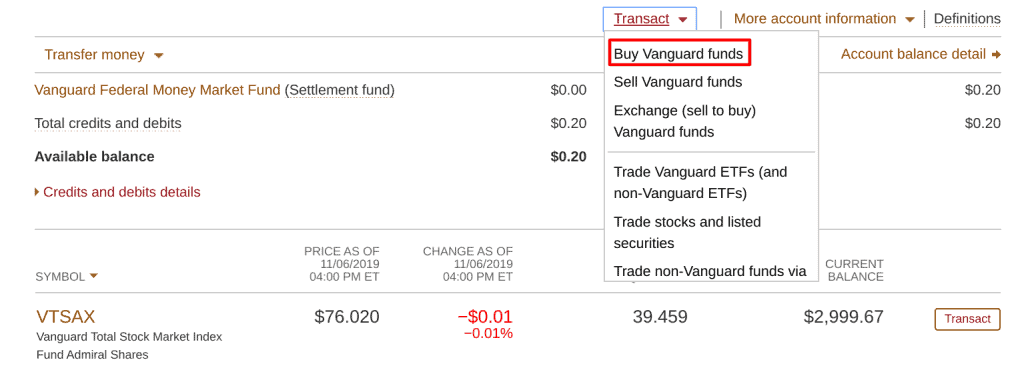Click Total credits and debits term
The width and height of the screenshot is (1024, 370).
click(108, 123)
